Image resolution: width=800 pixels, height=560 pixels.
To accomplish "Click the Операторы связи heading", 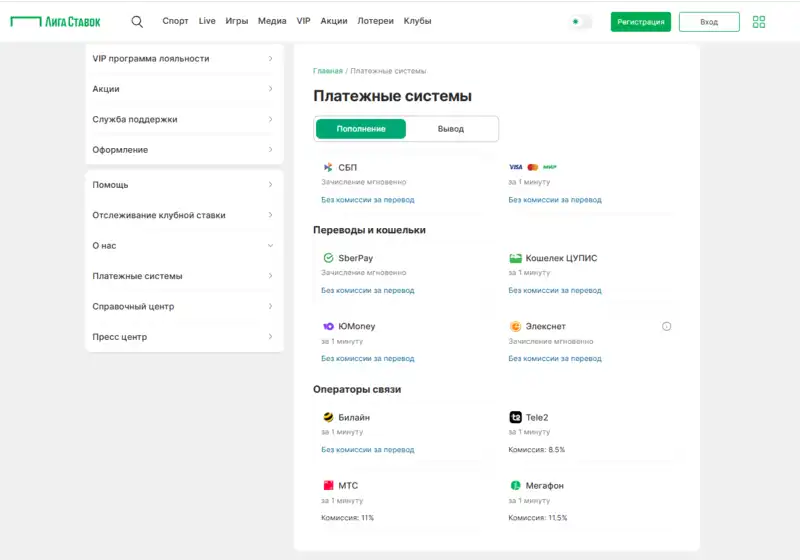I will click(357, 389).
